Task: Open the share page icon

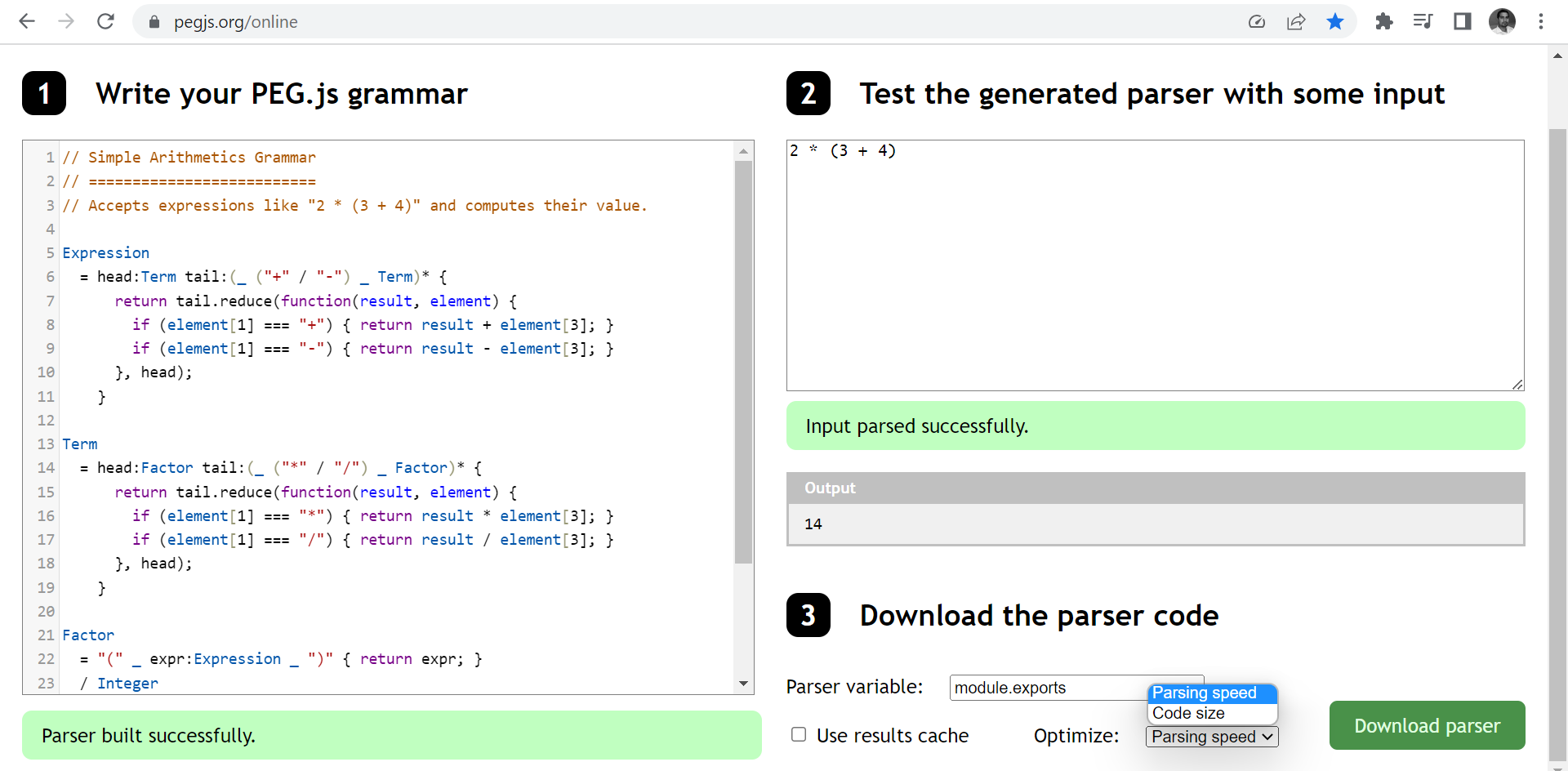Action: (x=1296, y=22)
